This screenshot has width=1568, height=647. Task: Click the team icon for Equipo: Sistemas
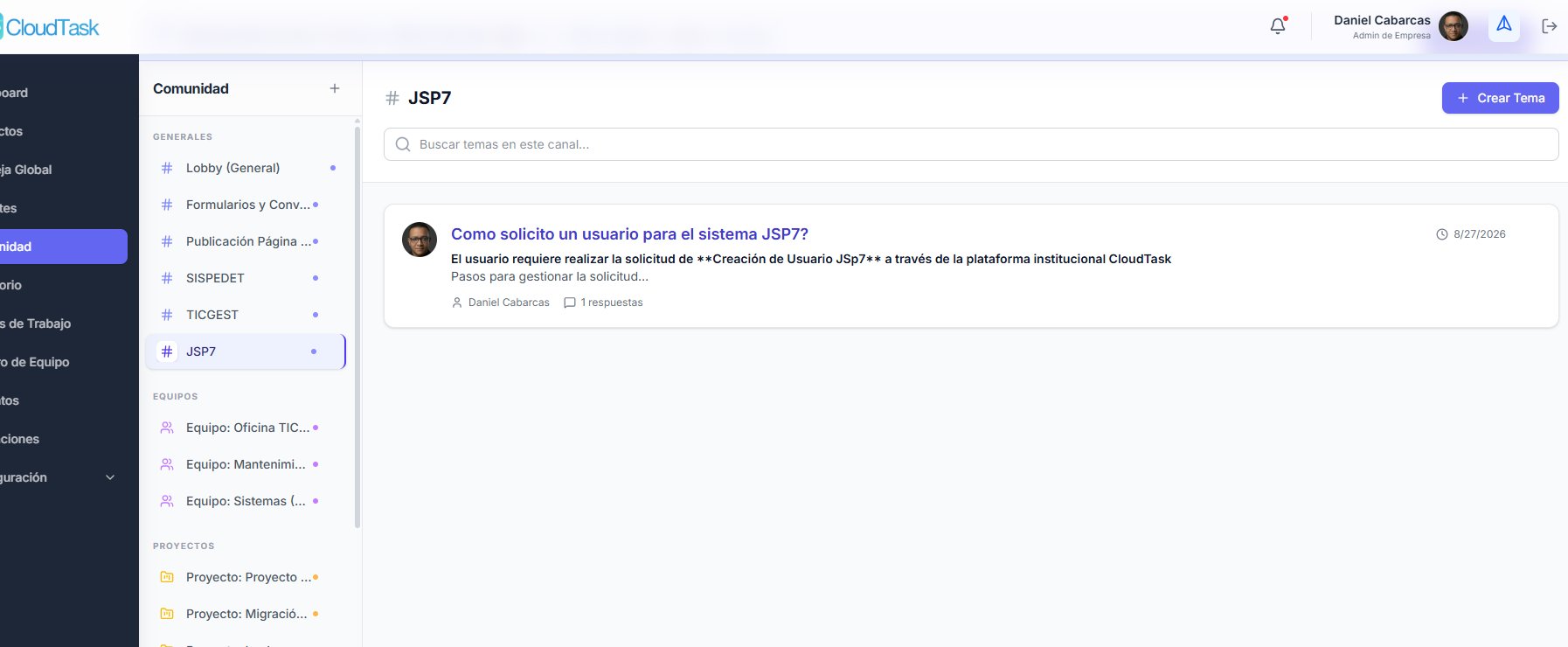click(x=167, y=501)
